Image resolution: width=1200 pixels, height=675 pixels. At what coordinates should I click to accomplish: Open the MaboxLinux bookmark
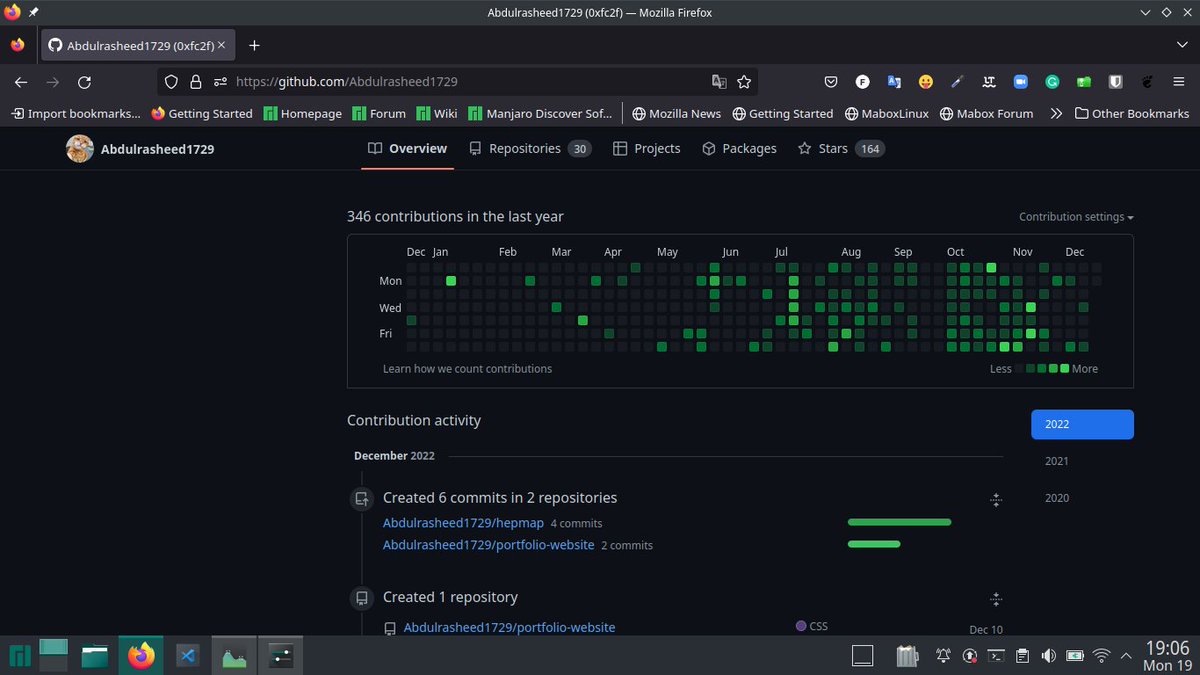[x=888, y=114]
